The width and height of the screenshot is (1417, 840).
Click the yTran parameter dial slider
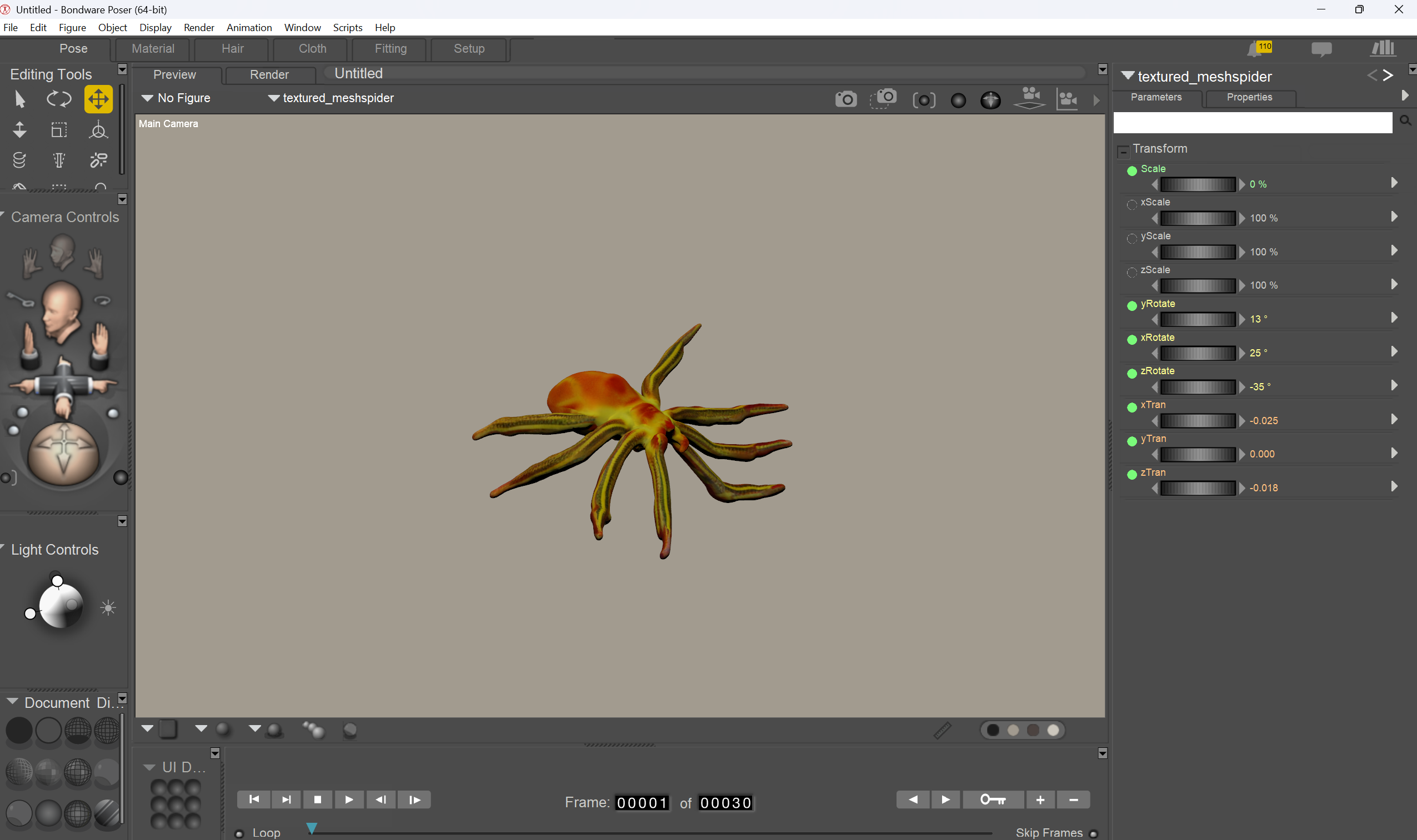click(1197, 455)
